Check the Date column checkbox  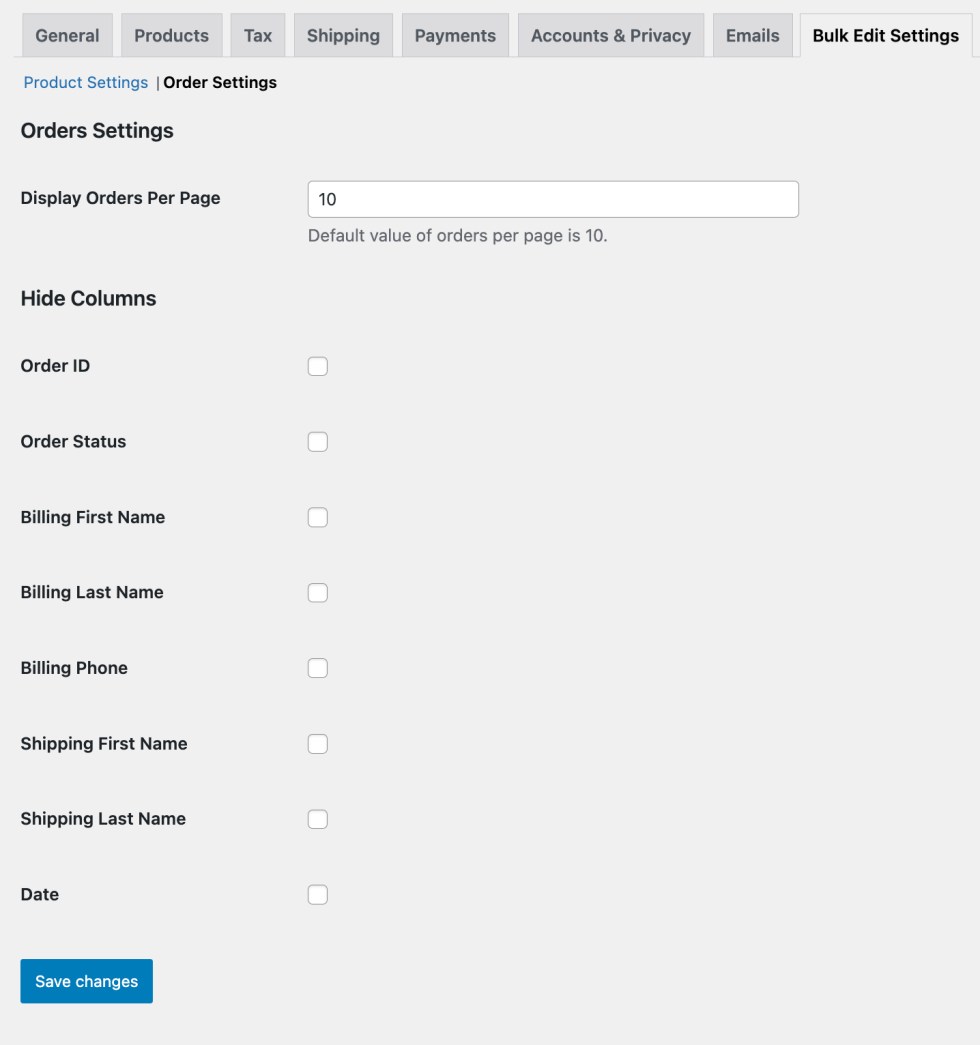tap(318, 895)
